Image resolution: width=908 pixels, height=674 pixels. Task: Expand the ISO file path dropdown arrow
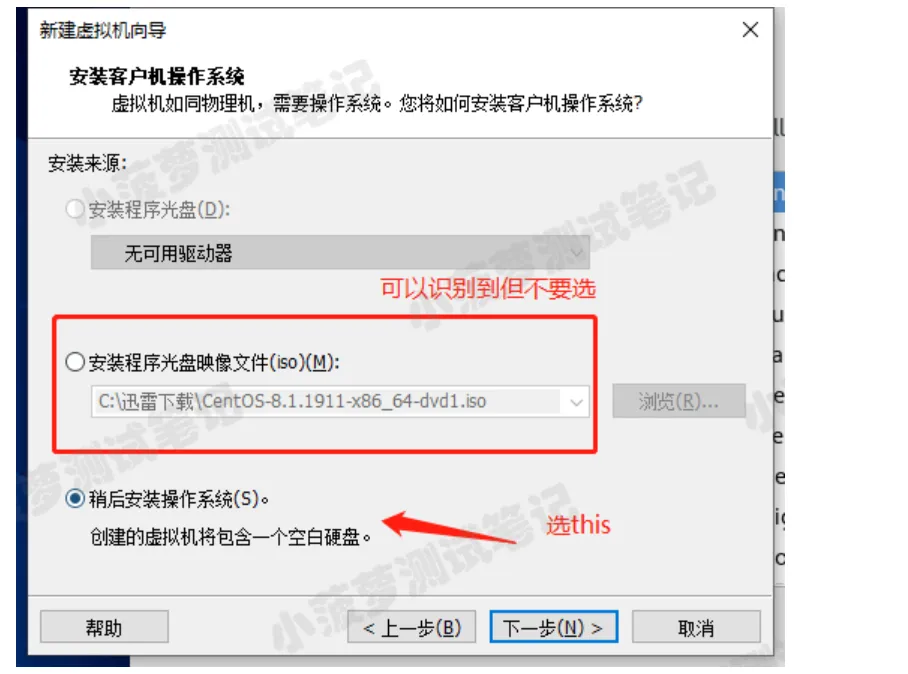coord(576,402)
